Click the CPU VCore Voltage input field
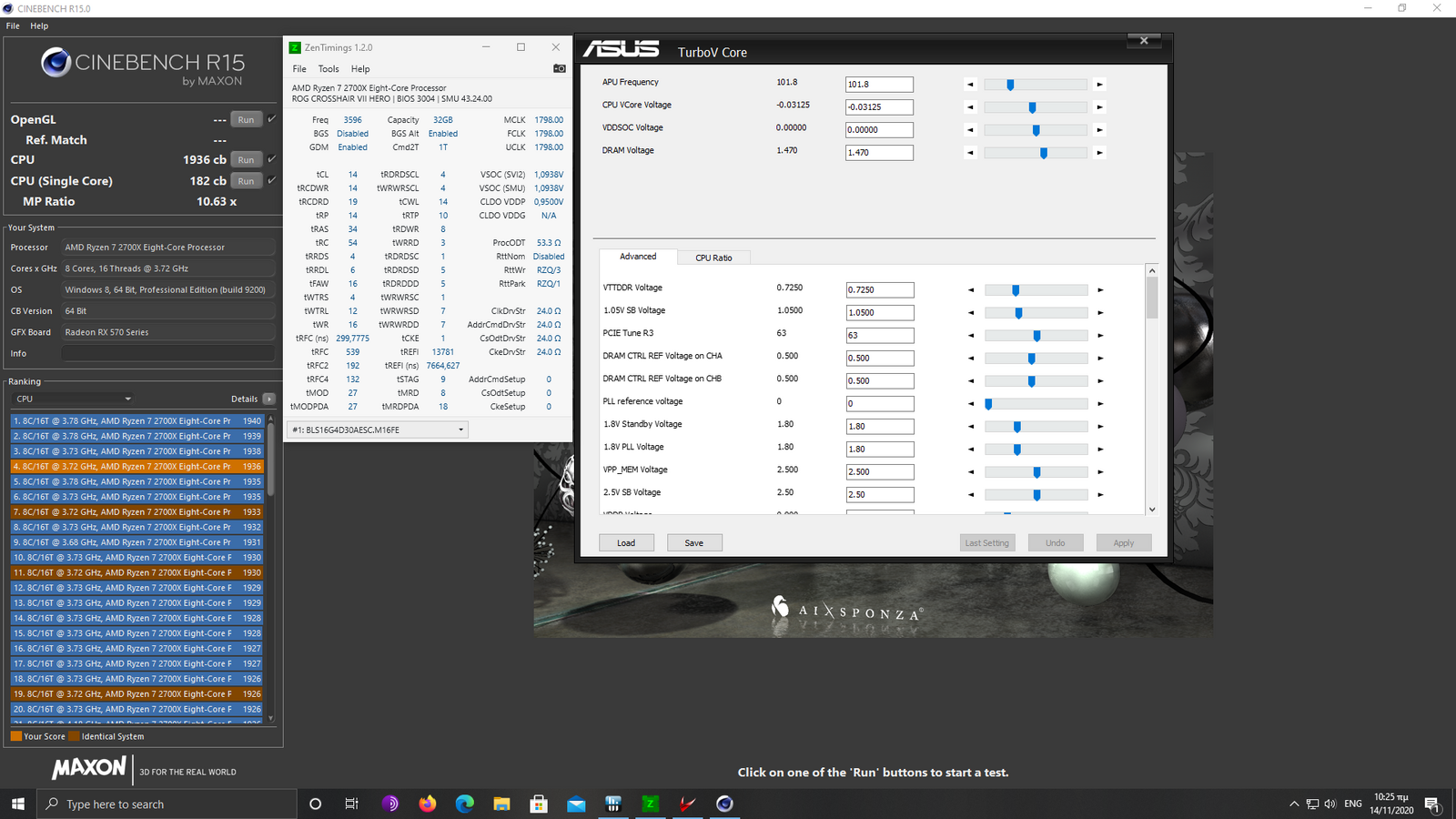The image size is (1456, 819). click(x=879, y=107)
